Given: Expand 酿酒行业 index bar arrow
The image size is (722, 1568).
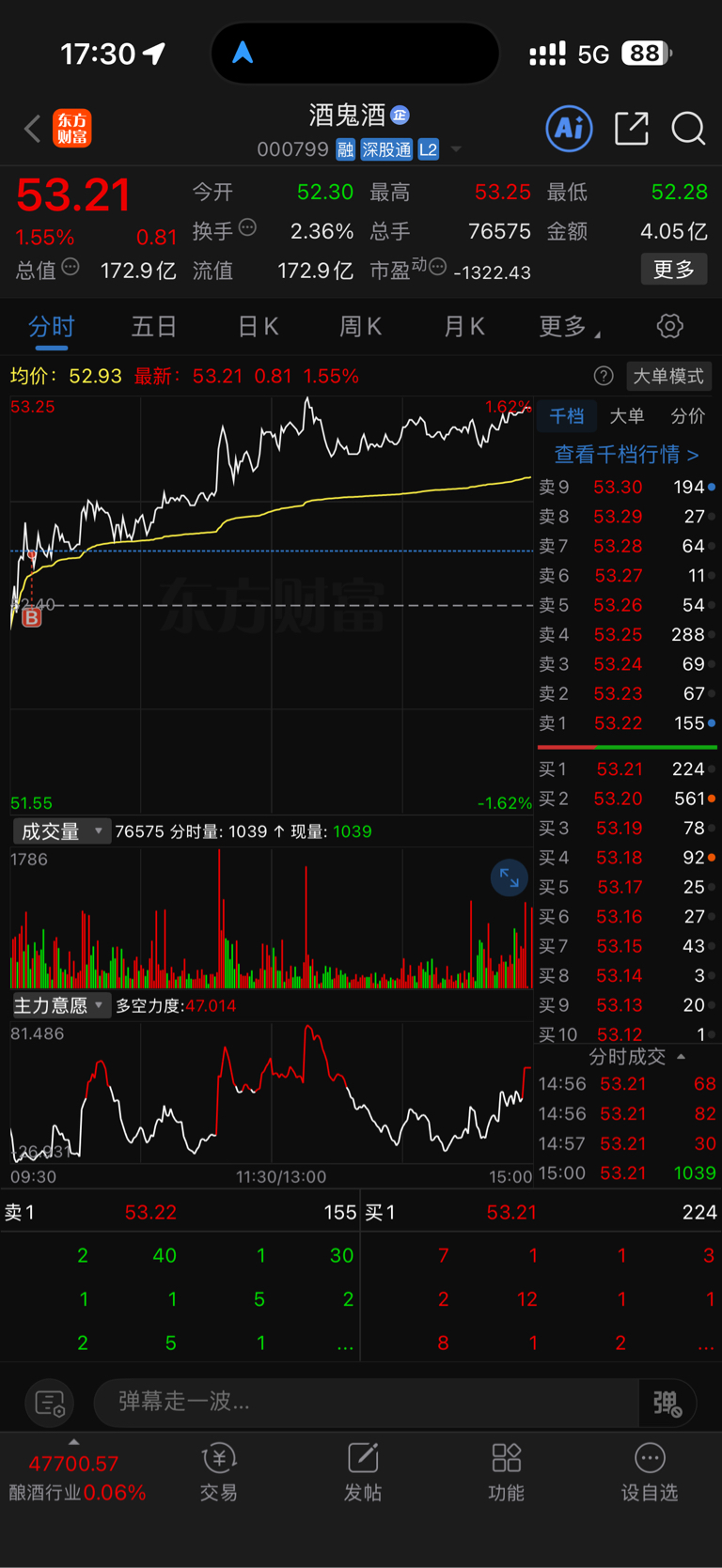Looking at the screenshot, I should coord(74,1442).
